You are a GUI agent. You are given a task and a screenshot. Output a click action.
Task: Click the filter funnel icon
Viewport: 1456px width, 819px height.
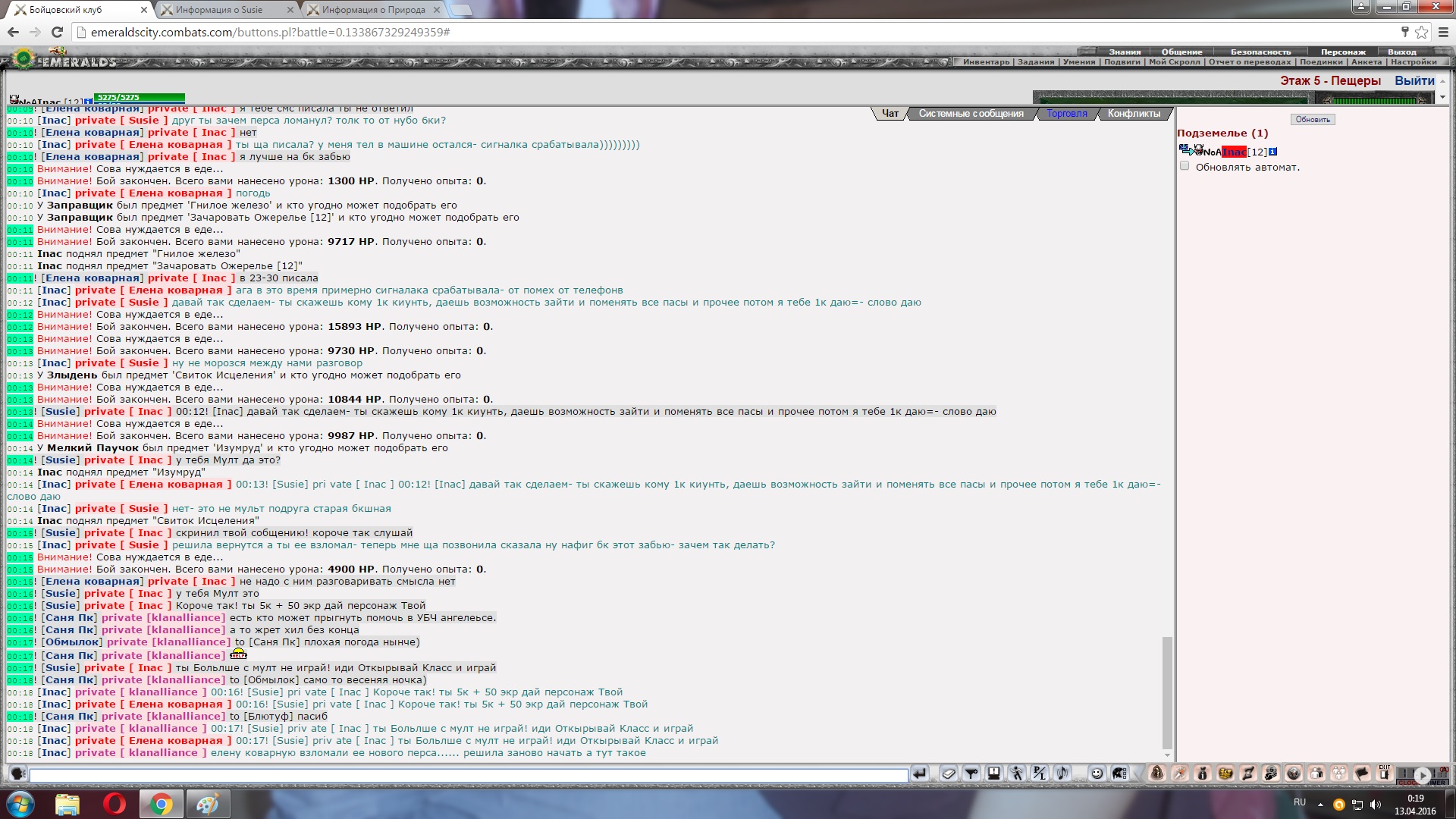point(971,773)
